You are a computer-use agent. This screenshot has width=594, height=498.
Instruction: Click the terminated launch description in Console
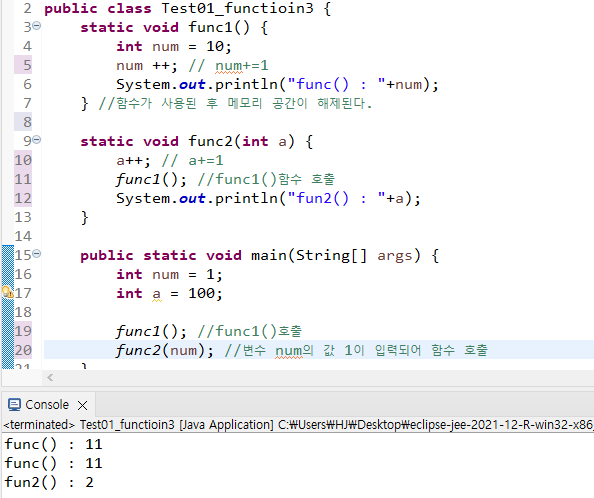[298, 425]
